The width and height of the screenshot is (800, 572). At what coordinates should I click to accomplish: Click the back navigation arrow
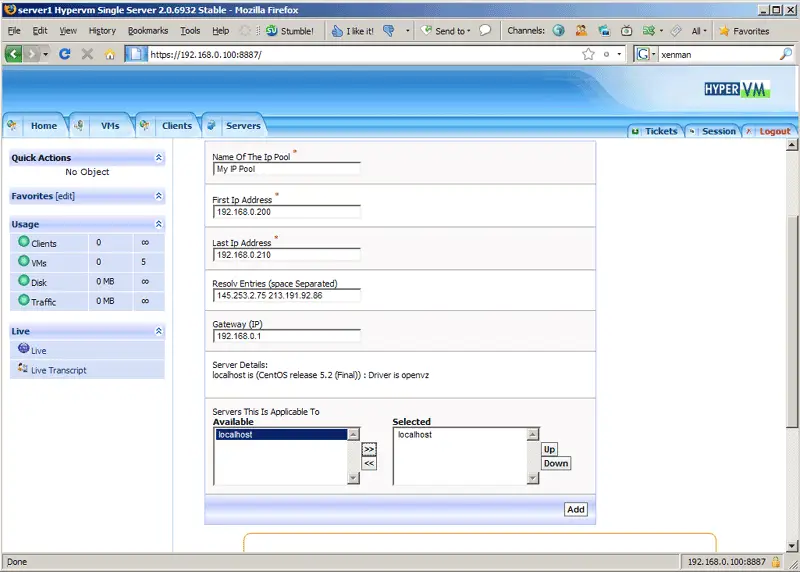click(14, 54)
